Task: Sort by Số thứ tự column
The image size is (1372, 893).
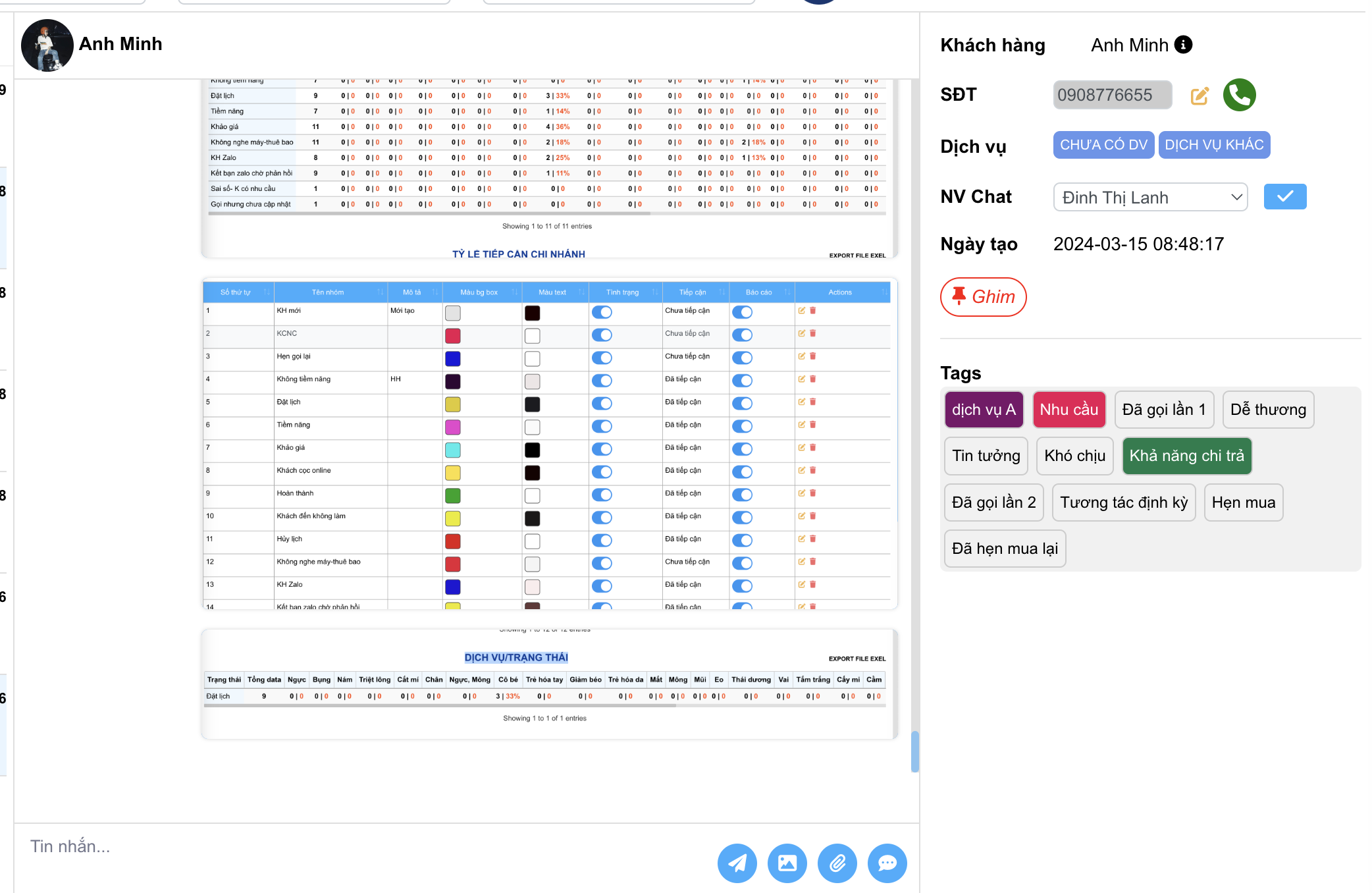Action: click(x=238, y=292)
